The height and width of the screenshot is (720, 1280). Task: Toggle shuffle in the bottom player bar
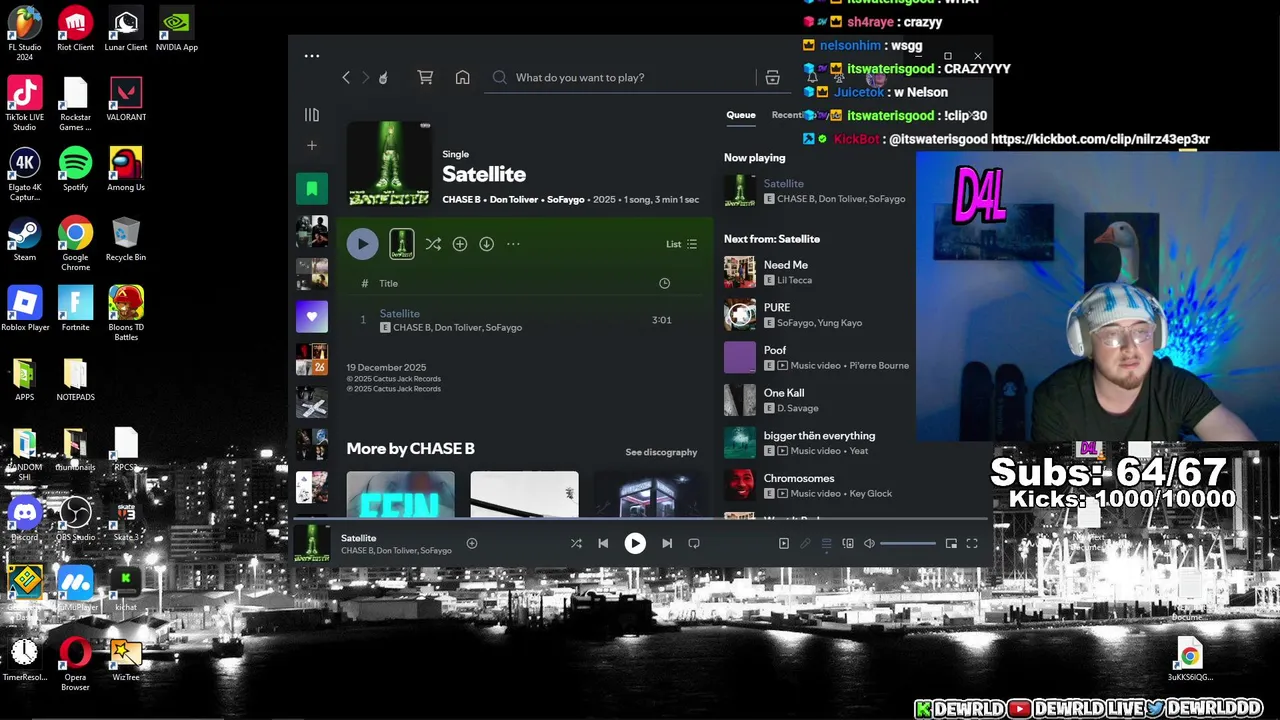(576, 544)
